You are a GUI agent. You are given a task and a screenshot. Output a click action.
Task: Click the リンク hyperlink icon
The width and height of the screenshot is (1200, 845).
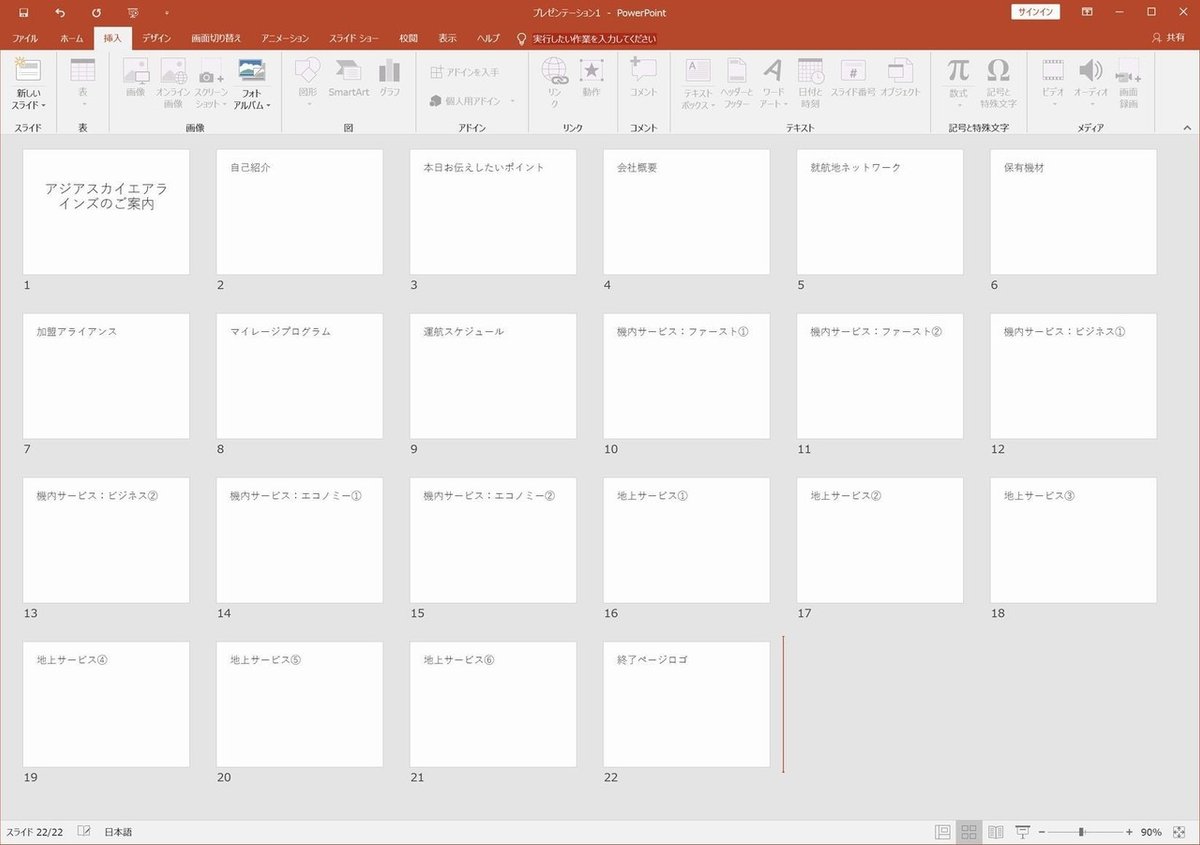pyautogui.click(x=554, y=84)
